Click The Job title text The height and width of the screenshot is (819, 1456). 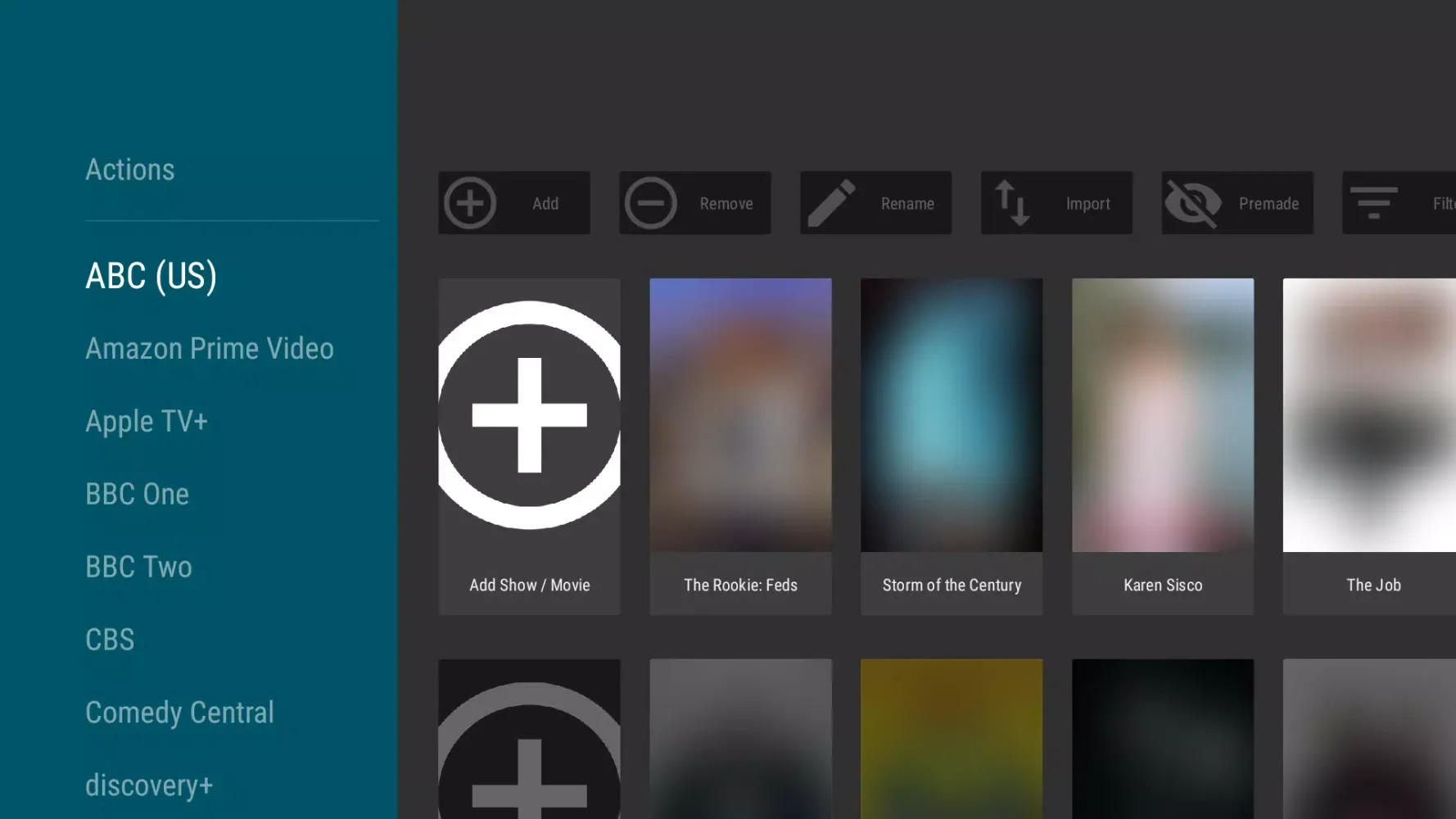tap(1374, 586)
